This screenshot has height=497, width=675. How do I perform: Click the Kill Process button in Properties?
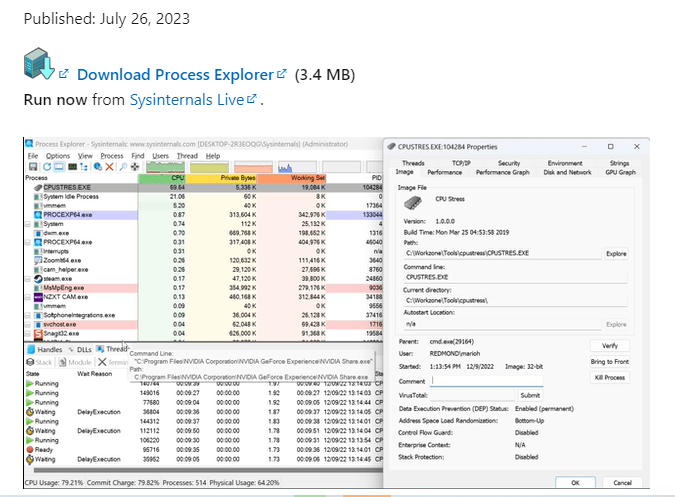click(610, 377)
